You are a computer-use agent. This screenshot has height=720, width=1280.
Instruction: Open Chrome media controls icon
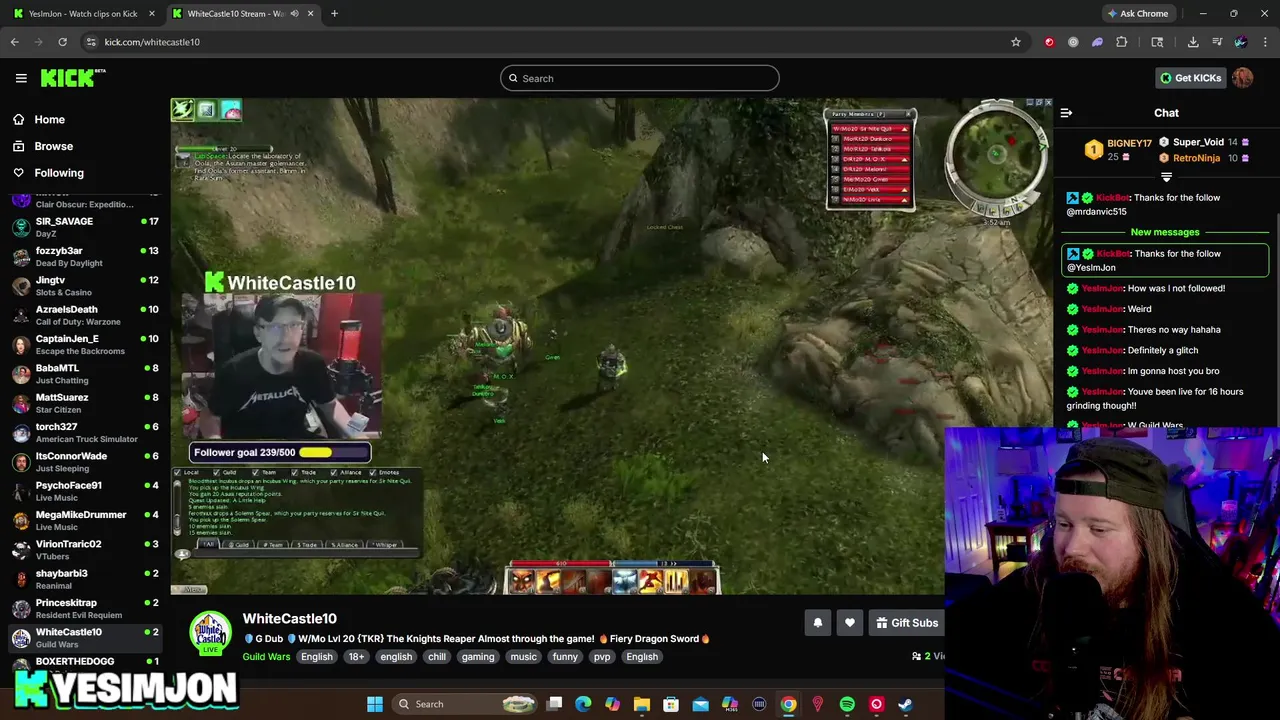[1217, 42]
